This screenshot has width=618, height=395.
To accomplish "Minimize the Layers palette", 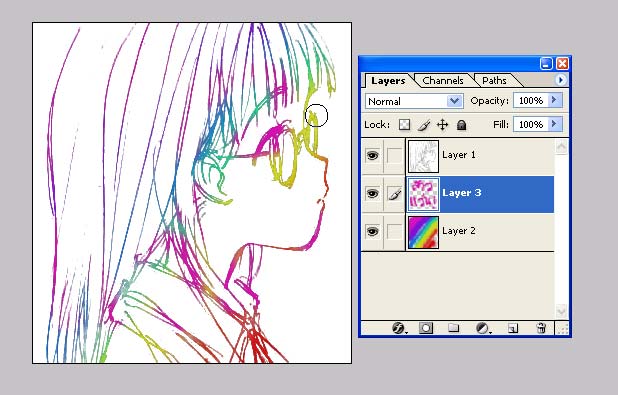I will 546,63.
